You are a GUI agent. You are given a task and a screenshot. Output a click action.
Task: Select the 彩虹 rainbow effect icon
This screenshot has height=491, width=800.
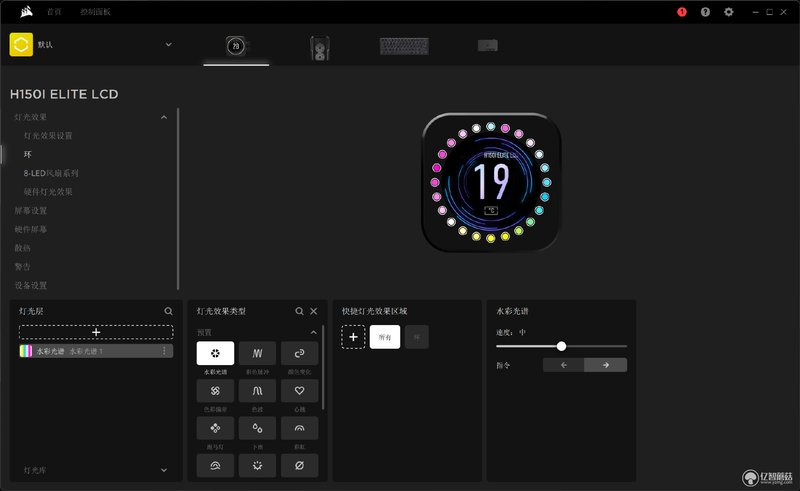click(x=299, y=428)
